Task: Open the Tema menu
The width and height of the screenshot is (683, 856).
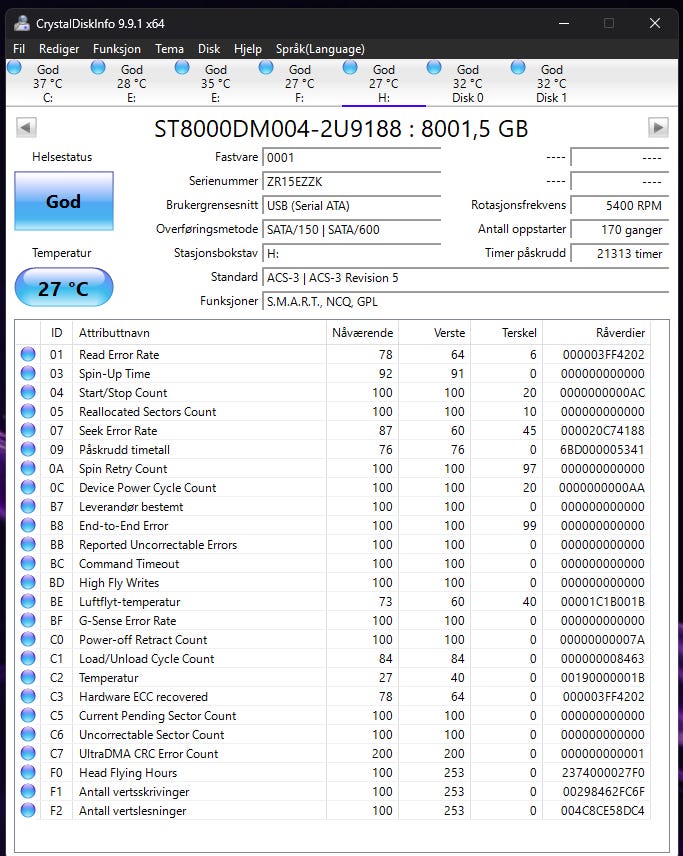Action: tap(169, 49)
